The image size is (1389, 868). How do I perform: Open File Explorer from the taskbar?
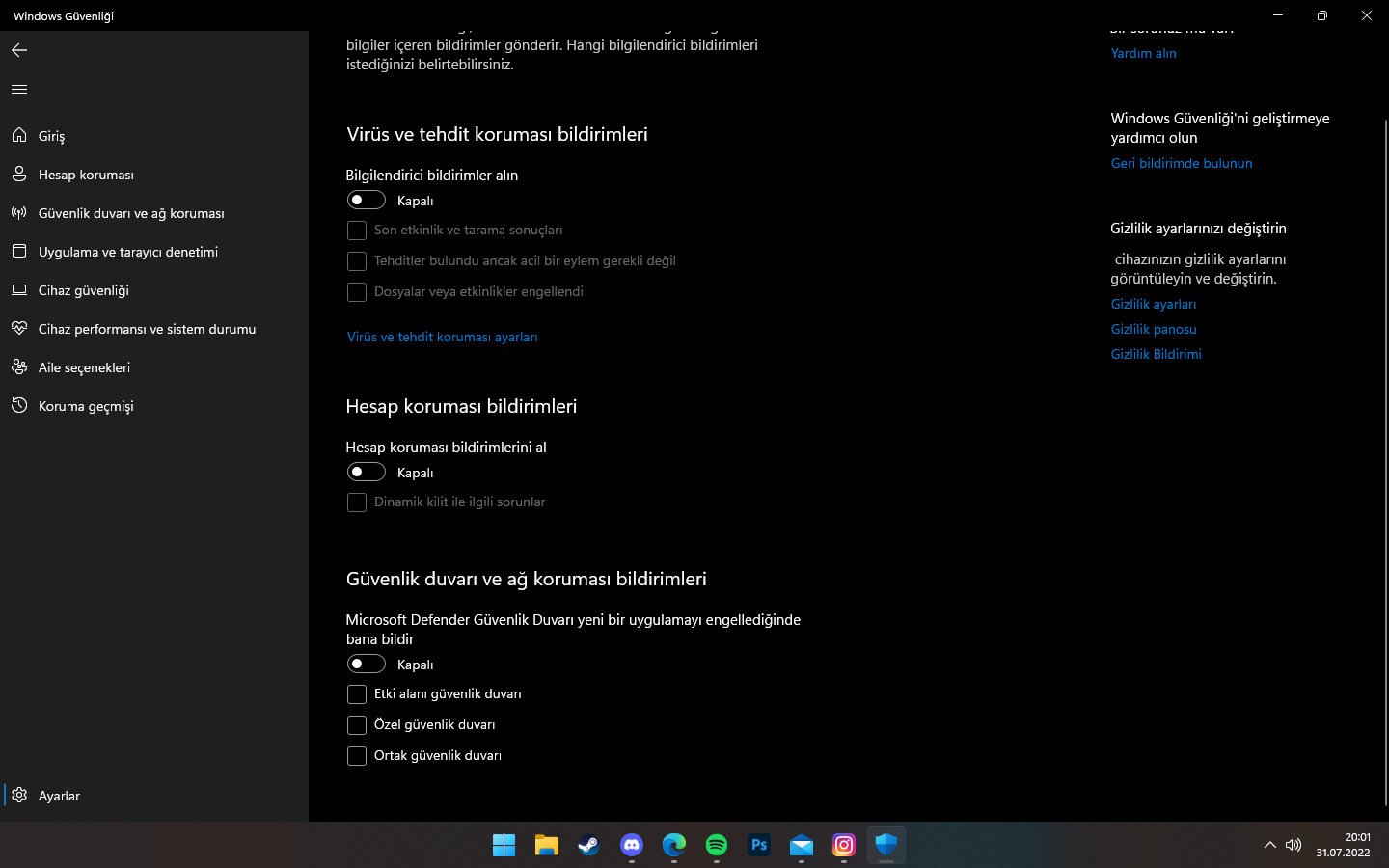(x=547, y=845)
